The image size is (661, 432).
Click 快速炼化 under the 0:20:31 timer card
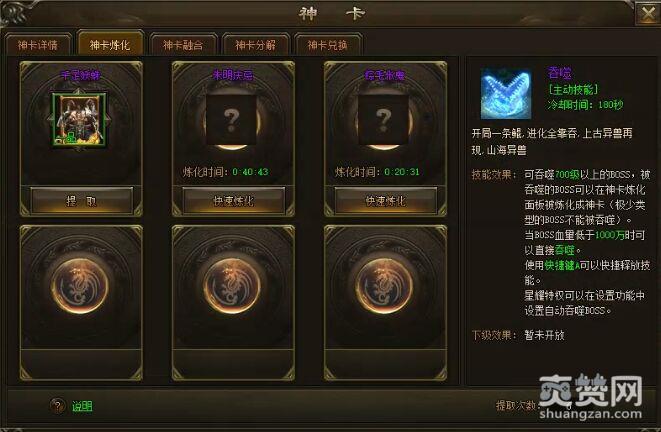(385, 201)
